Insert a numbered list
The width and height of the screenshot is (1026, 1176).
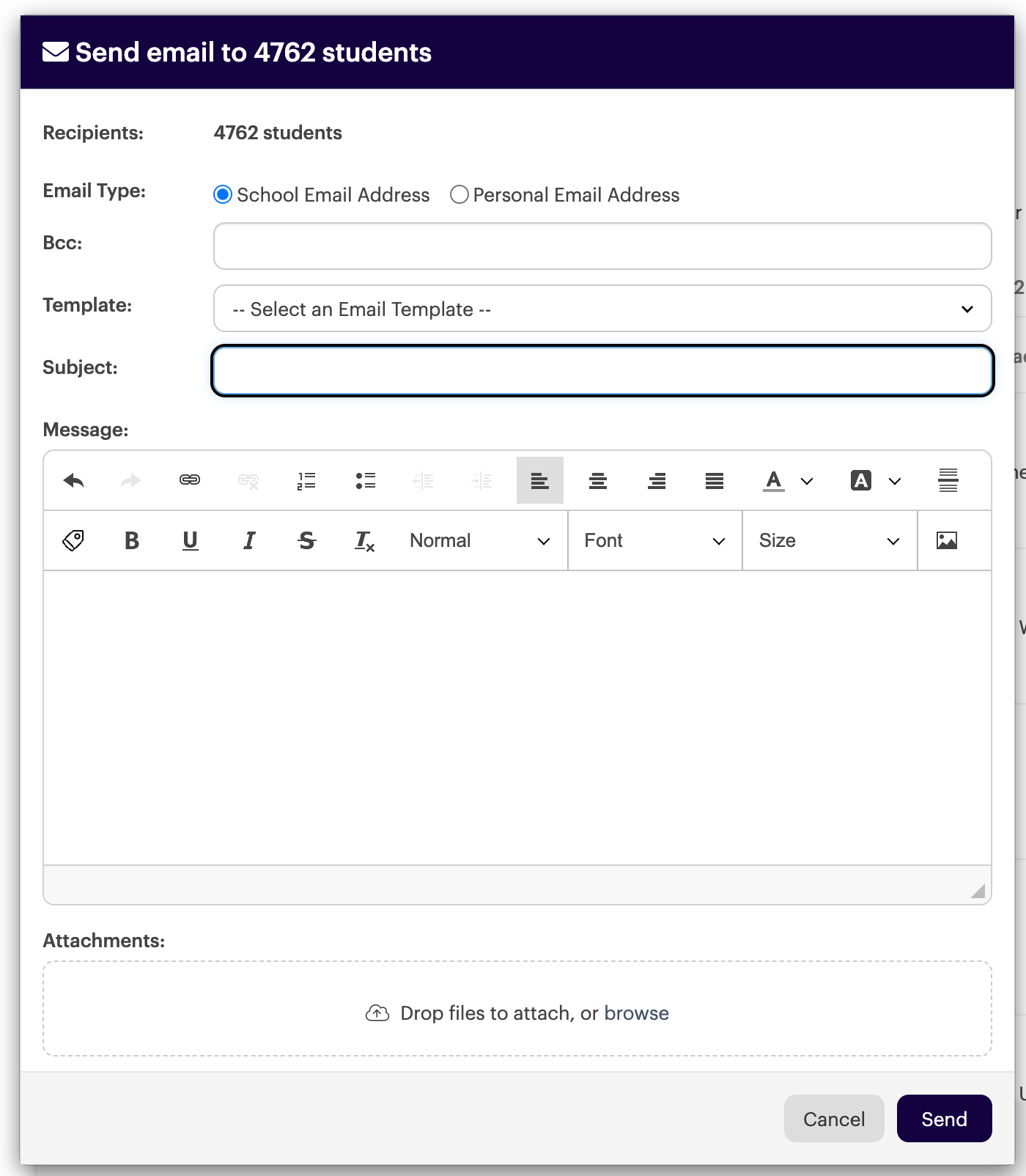pos(306,481)
